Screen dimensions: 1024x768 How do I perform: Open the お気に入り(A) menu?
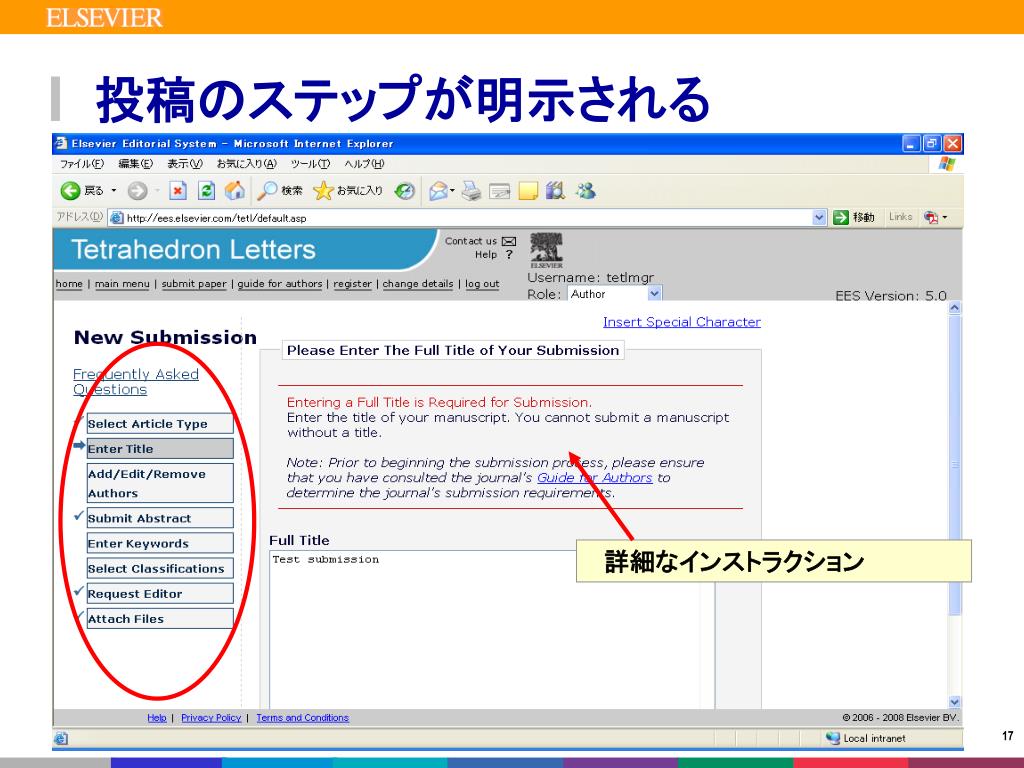tap(247, 164)
